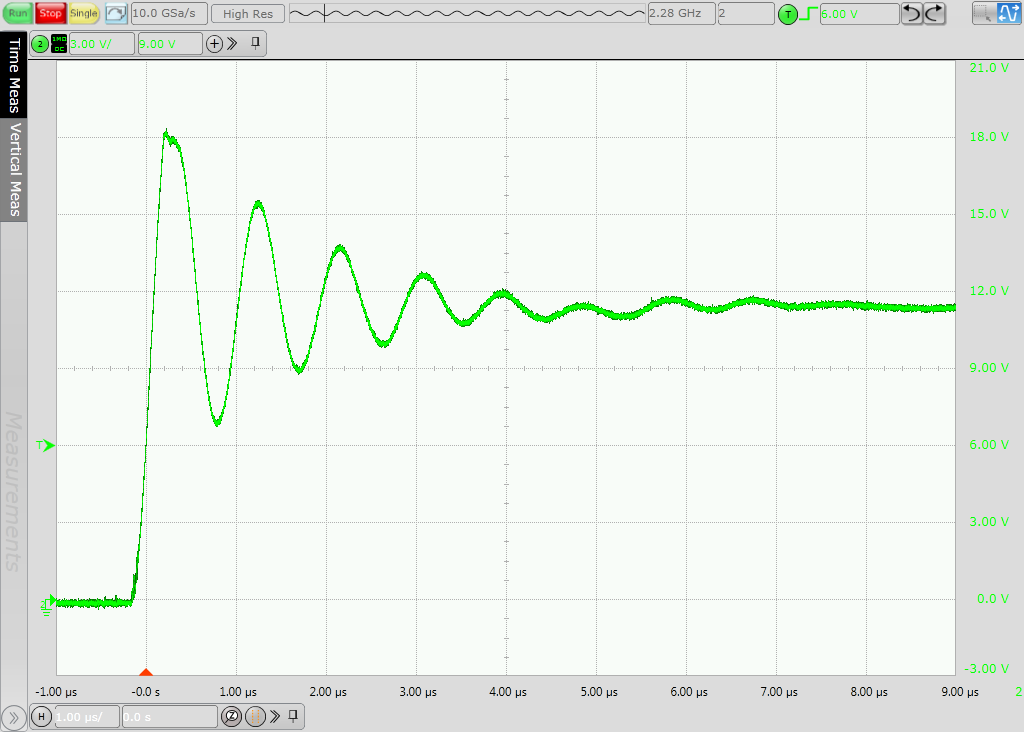Start acquisition with the Run button

pos(18,13)
